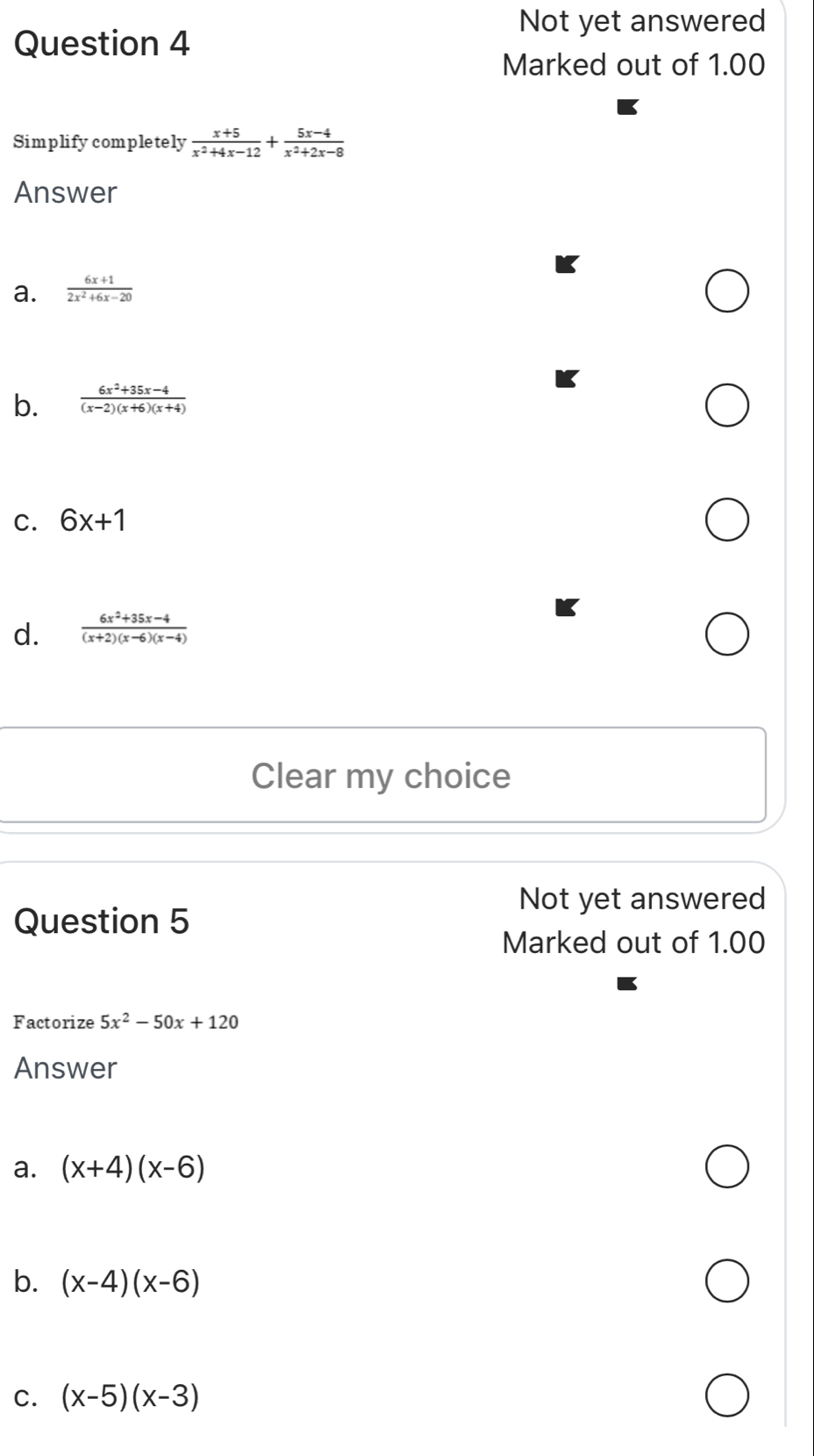
Task: Click the flag icon beside option a in Question 4
Action: pos(567,264)
